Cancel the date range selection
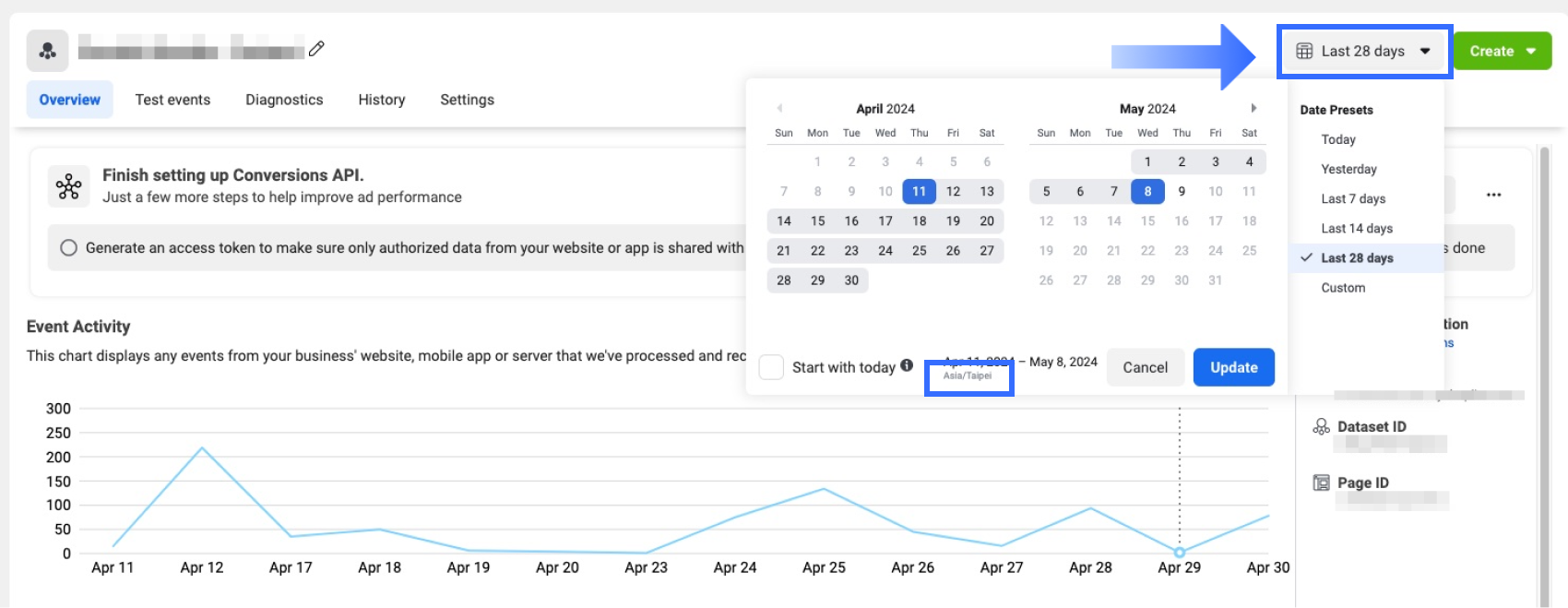1568x608 pixels. [x=1145, y=367]
